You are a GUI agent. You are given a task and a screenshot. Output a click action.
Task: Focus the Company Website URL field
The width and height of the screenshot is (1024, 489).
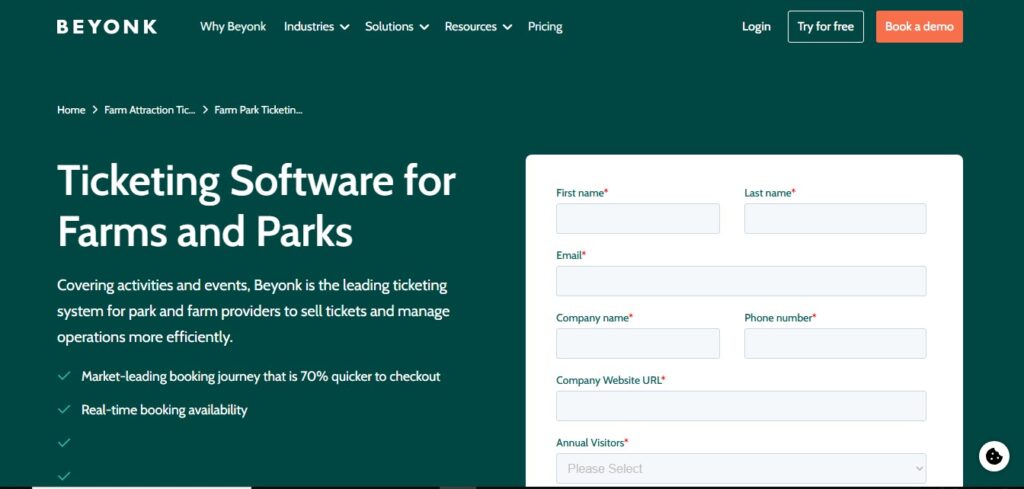(741, 406)
